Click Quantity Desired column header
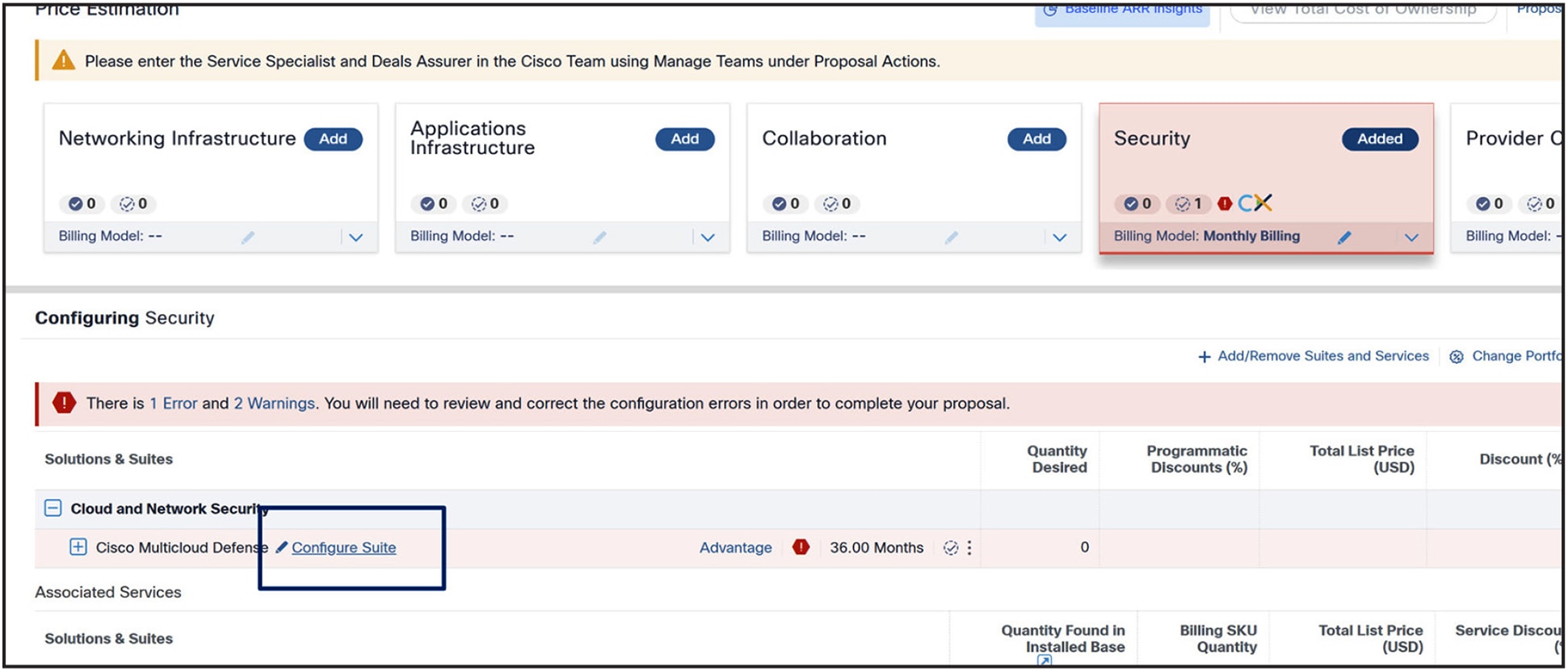 [x=1057, y=459]
